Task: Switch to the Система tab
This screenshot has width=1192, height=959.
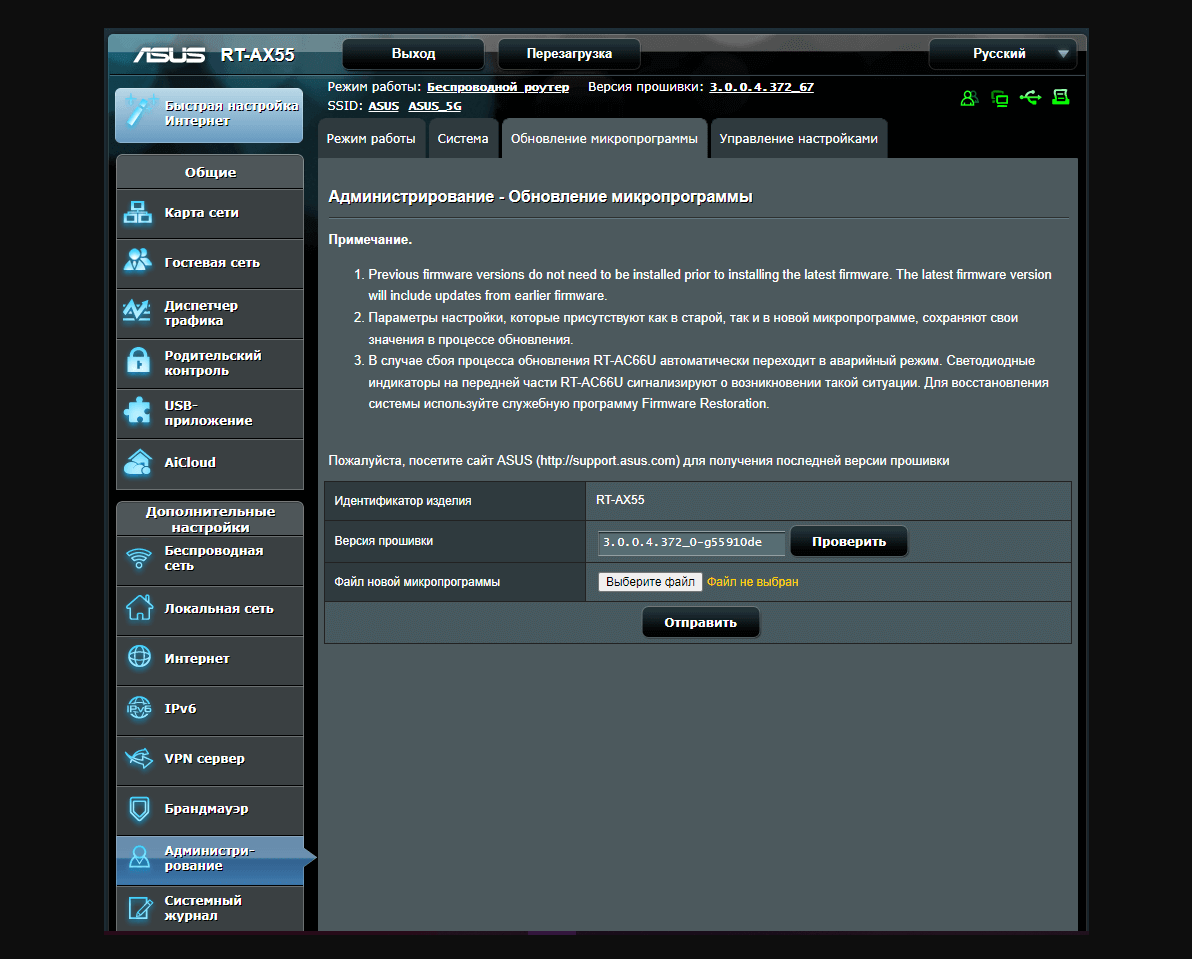Action: point(463,138)
